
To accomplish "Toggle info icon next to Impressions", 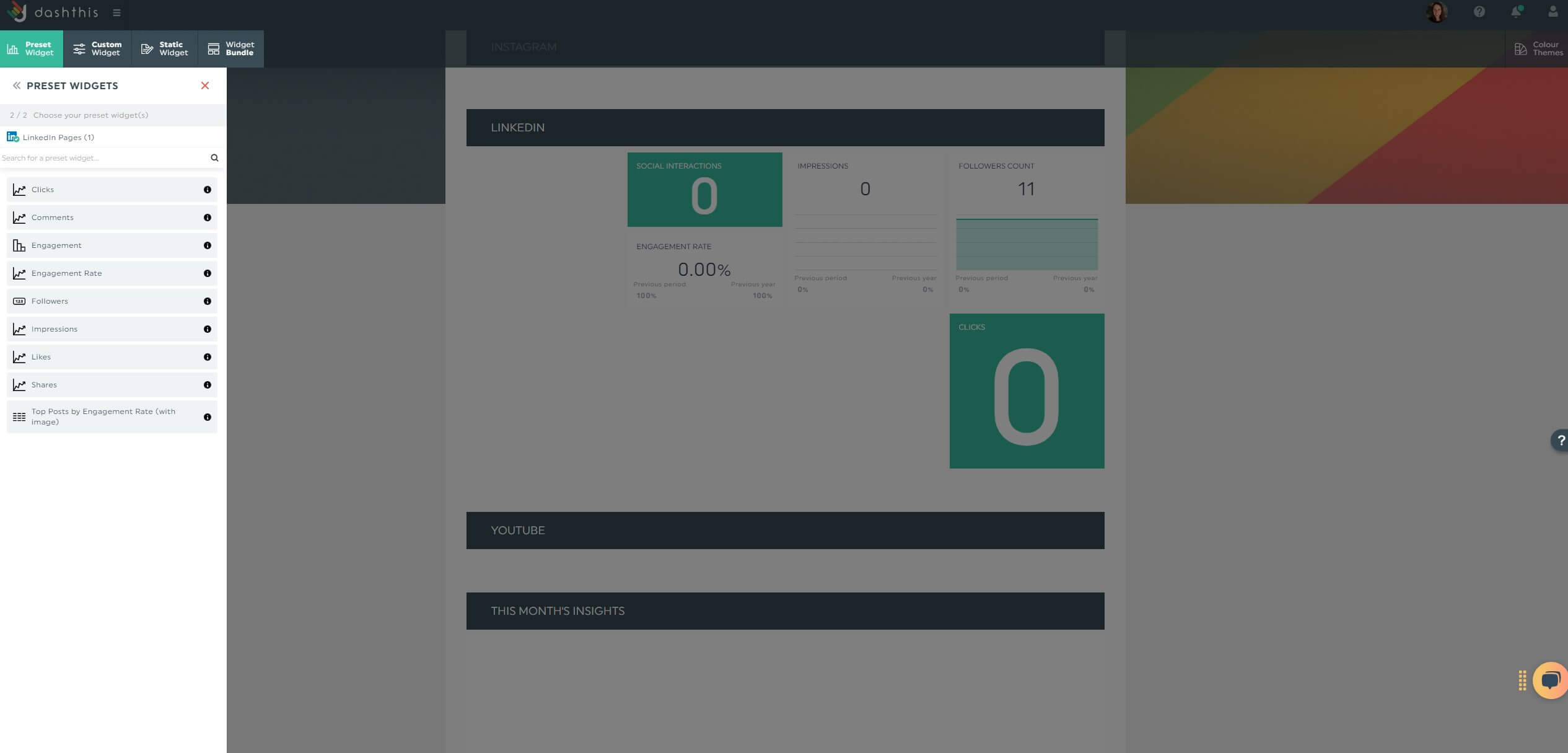I will (x=207, y=328).
